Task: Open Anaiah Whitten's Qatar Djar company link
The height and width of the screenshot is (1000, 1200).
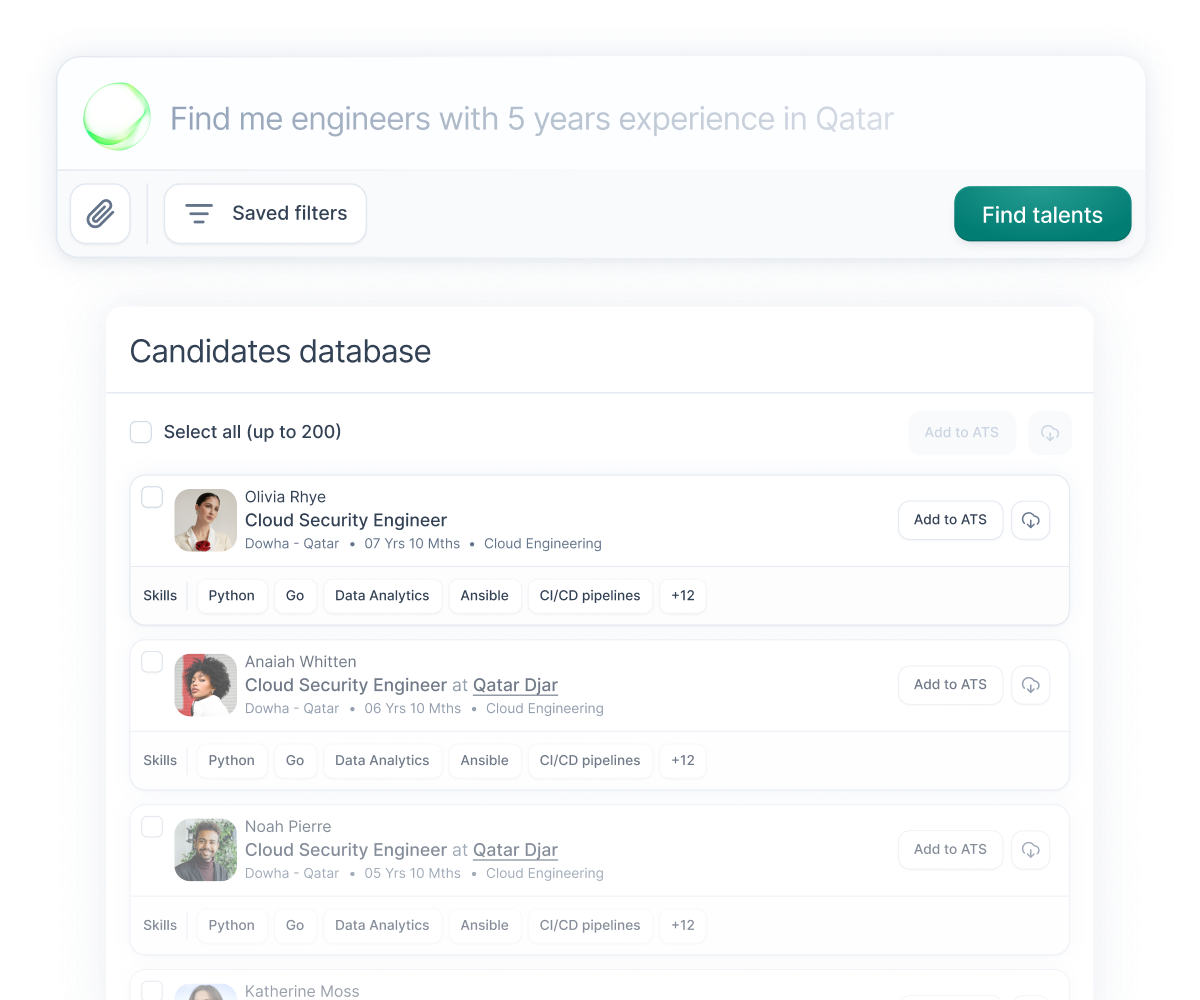Action: pyautogui.click(x=515, y=685)
